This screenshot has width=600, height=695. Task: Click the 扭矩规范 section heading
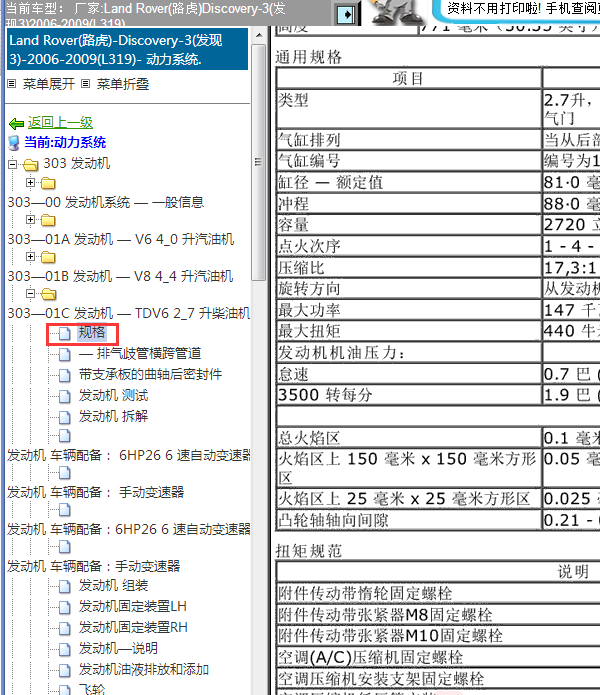tap(309, 551)
